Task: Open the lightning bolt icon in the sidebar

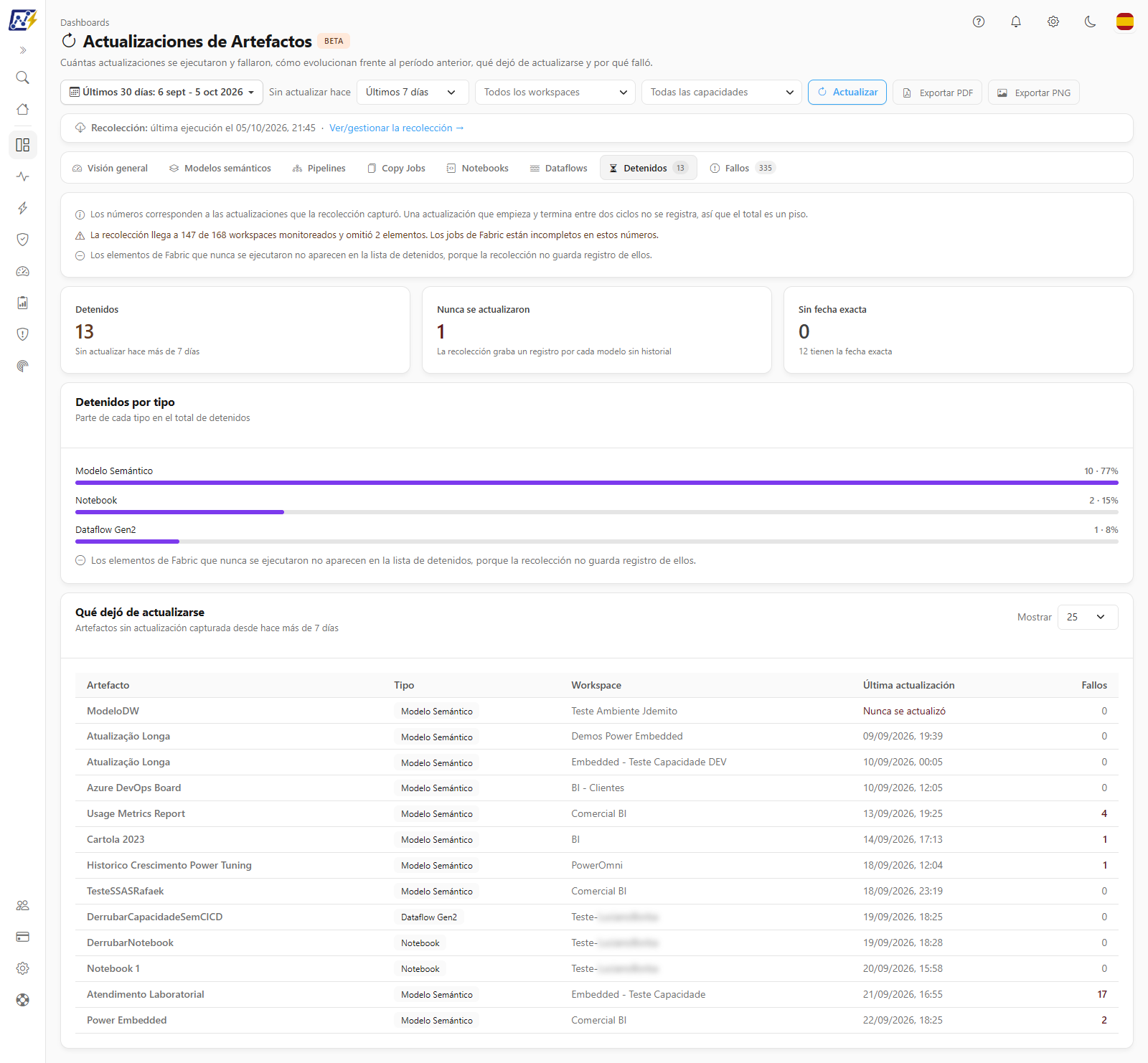Action: 23,208
